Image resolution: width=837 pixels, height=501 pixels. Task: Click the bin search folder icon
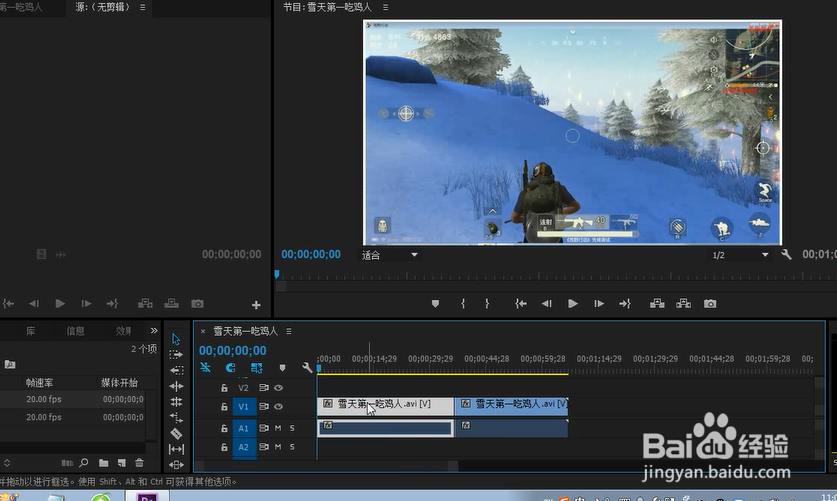(x=10, y=364)
